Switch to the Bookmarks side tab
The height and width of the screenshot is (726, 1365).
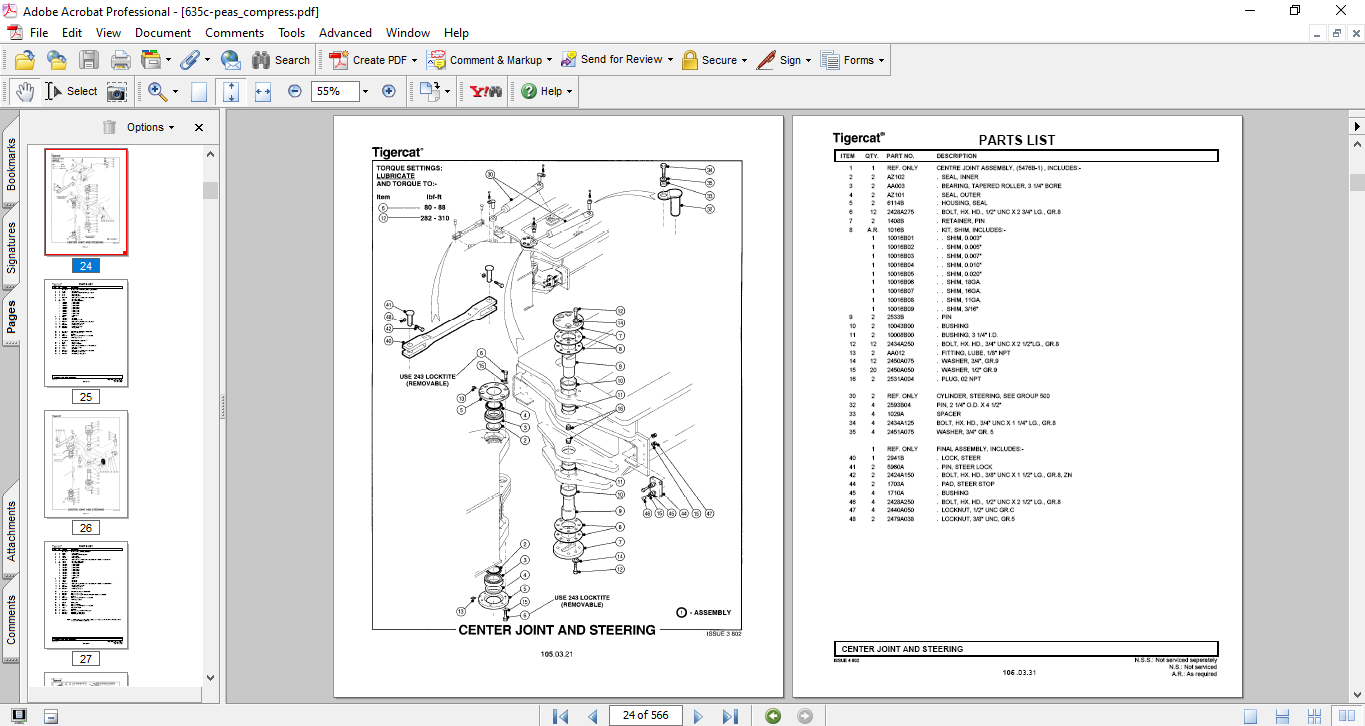pyautogui.click(x=11, y=164)
